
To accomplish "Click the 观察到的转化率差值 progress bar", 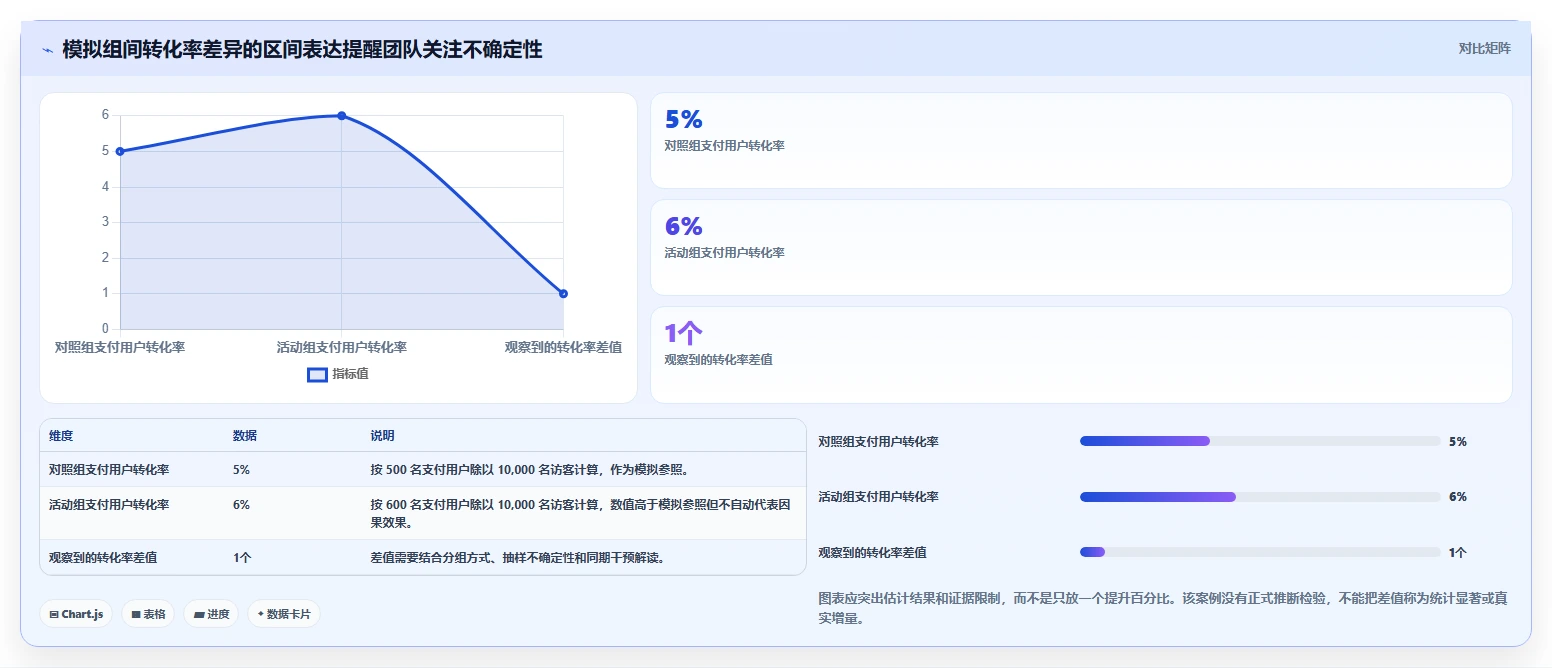I will coord(1260,552).
